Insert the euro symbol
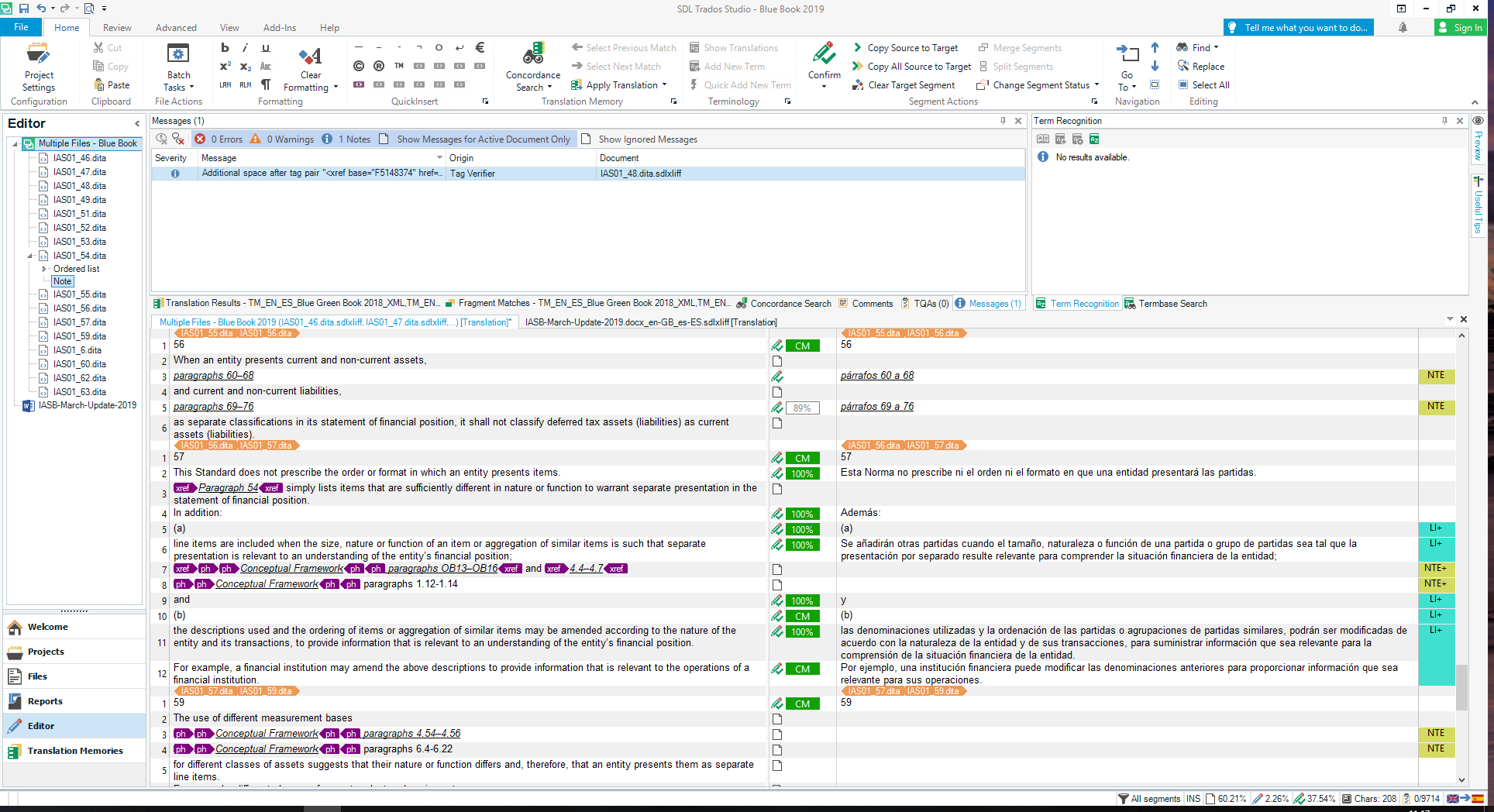Image resolution: width=1494 pixels, height=812 pixels. (480, 48)
